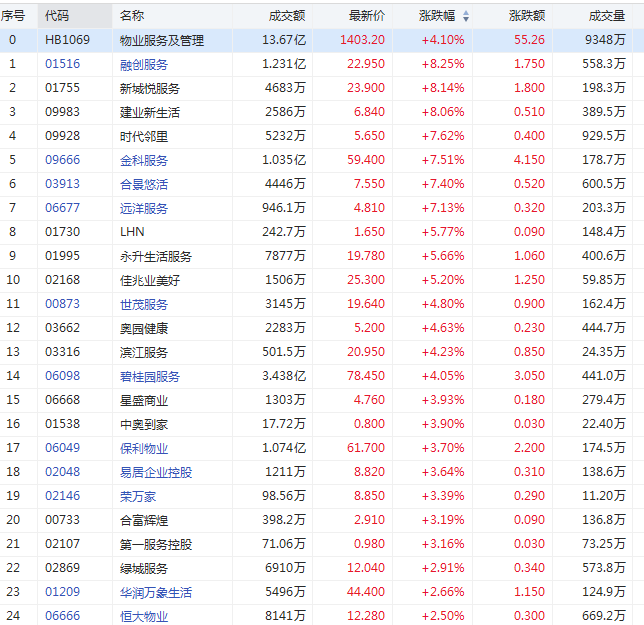Open the 金科服务 stock link
Image resolution: width=644 pixels, height=625 pixels.
144,160
